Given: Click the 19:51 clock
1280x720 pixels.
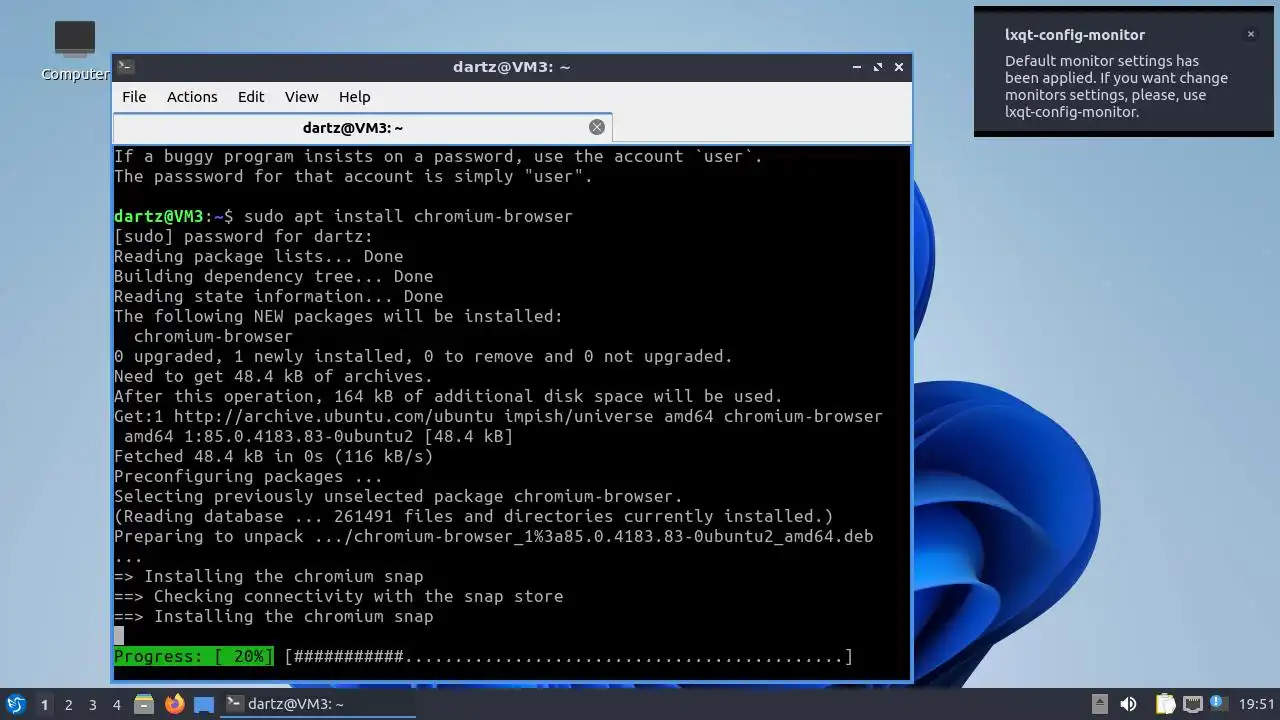Looking at the screenshot, I should (1257, 704).
